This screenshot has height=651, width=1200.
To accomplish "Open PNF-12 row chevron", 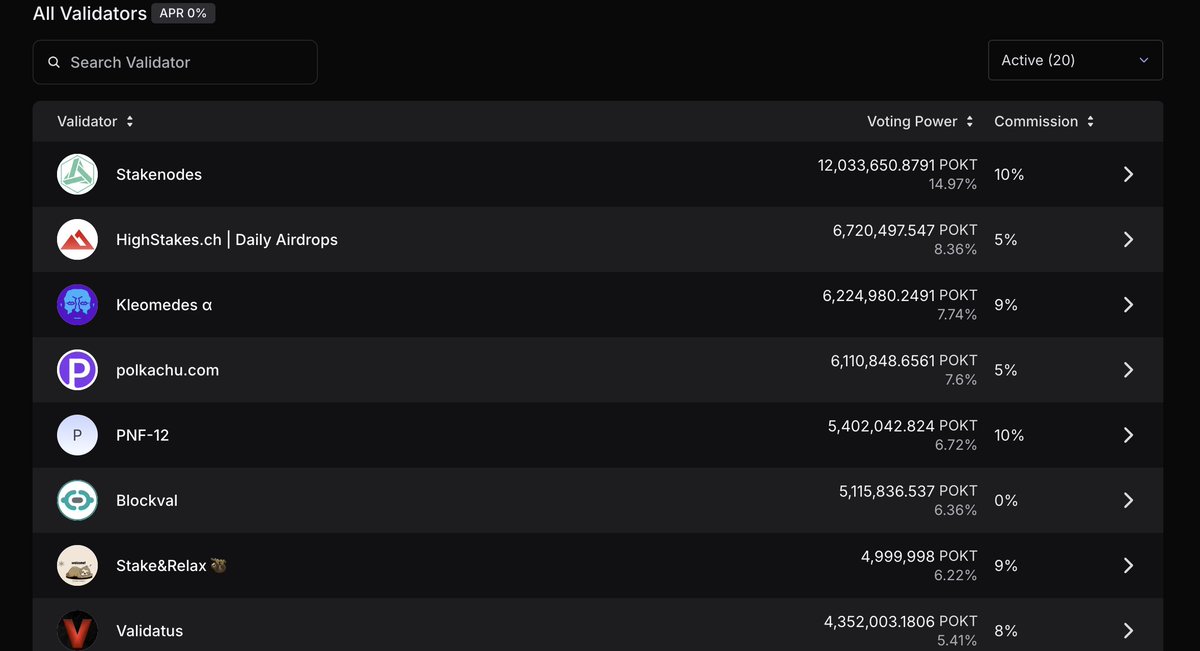I will point(1128,435).
